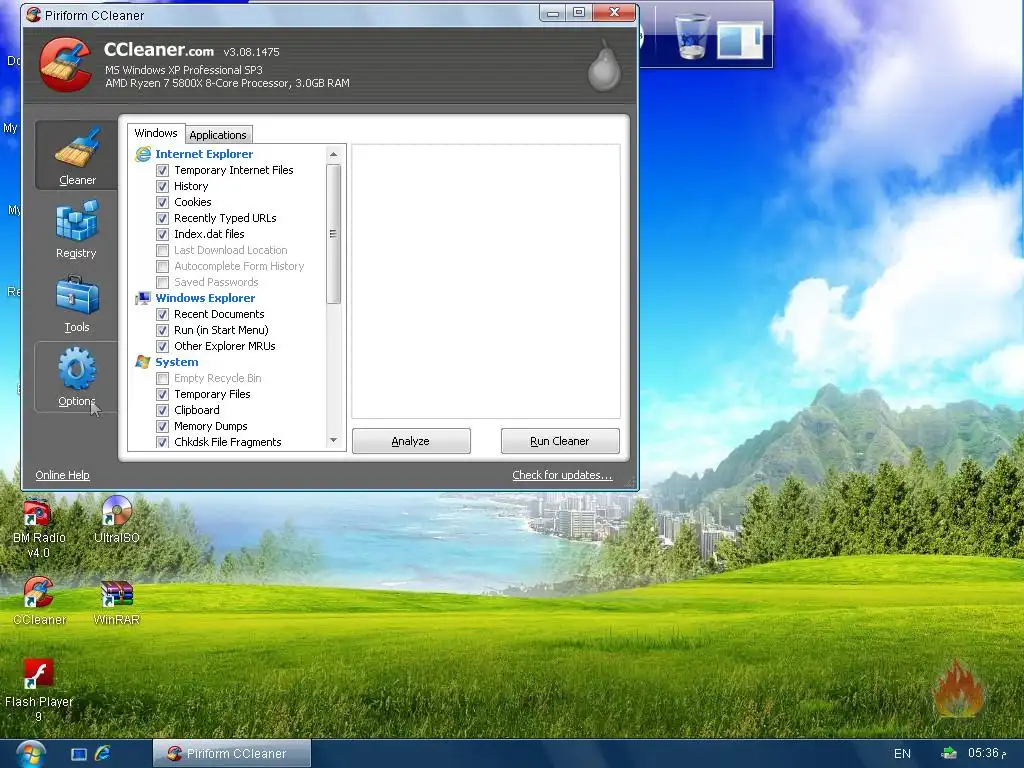Click the Windows Explorer category heading
Screen dimensions: 1024x768
click(x=205, y=298)
